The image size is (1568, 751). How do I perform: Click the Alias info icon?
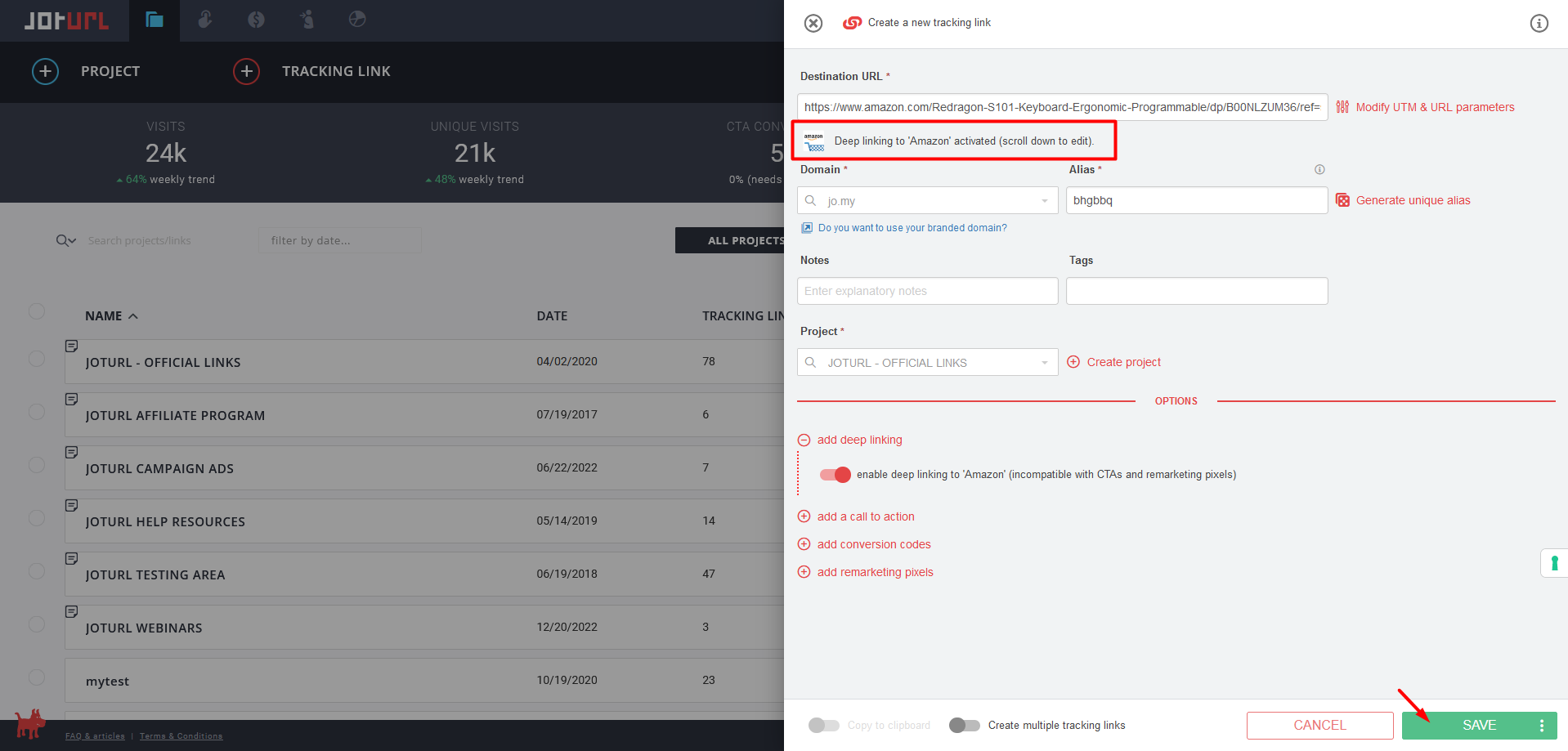(x=1319, y=169)
